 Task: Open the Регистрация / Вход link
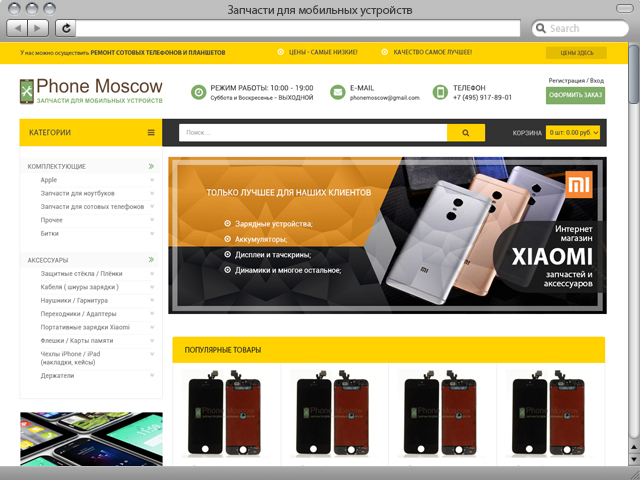(576, 80)
